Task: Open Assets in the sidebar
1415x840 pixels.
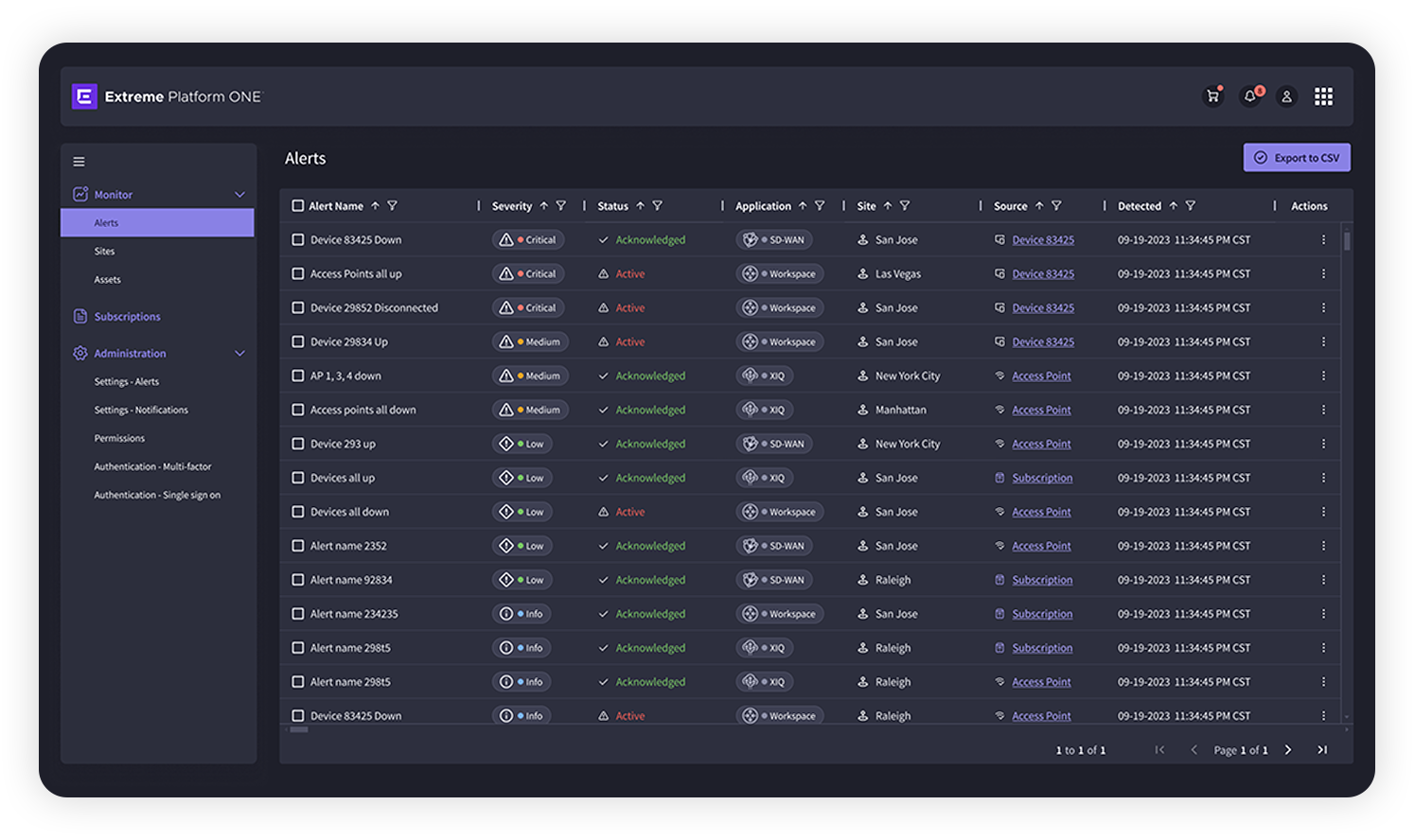Action: click(107, 280)
